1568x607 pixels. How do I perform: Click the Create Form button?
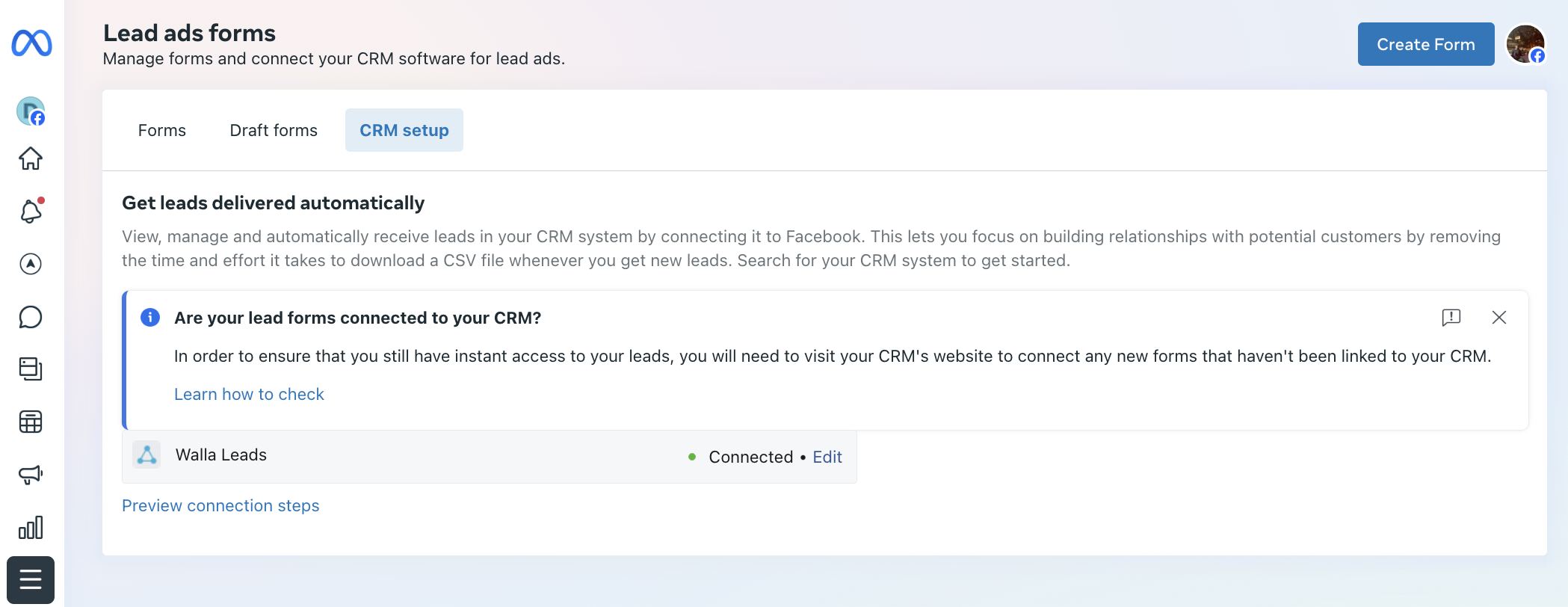[x=1425, y=44]
